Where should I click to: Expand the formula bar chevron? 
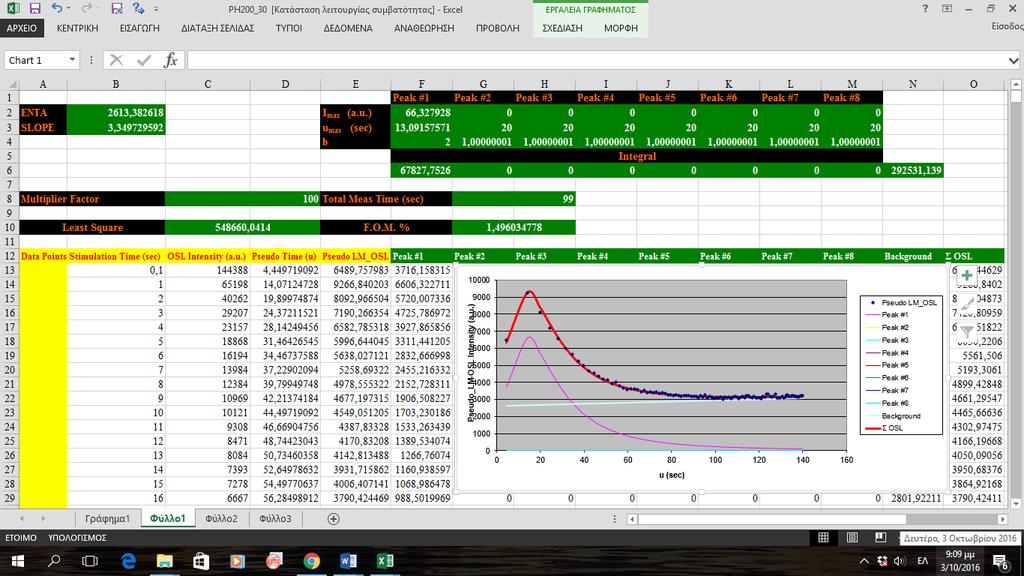tap(1013, 61)
